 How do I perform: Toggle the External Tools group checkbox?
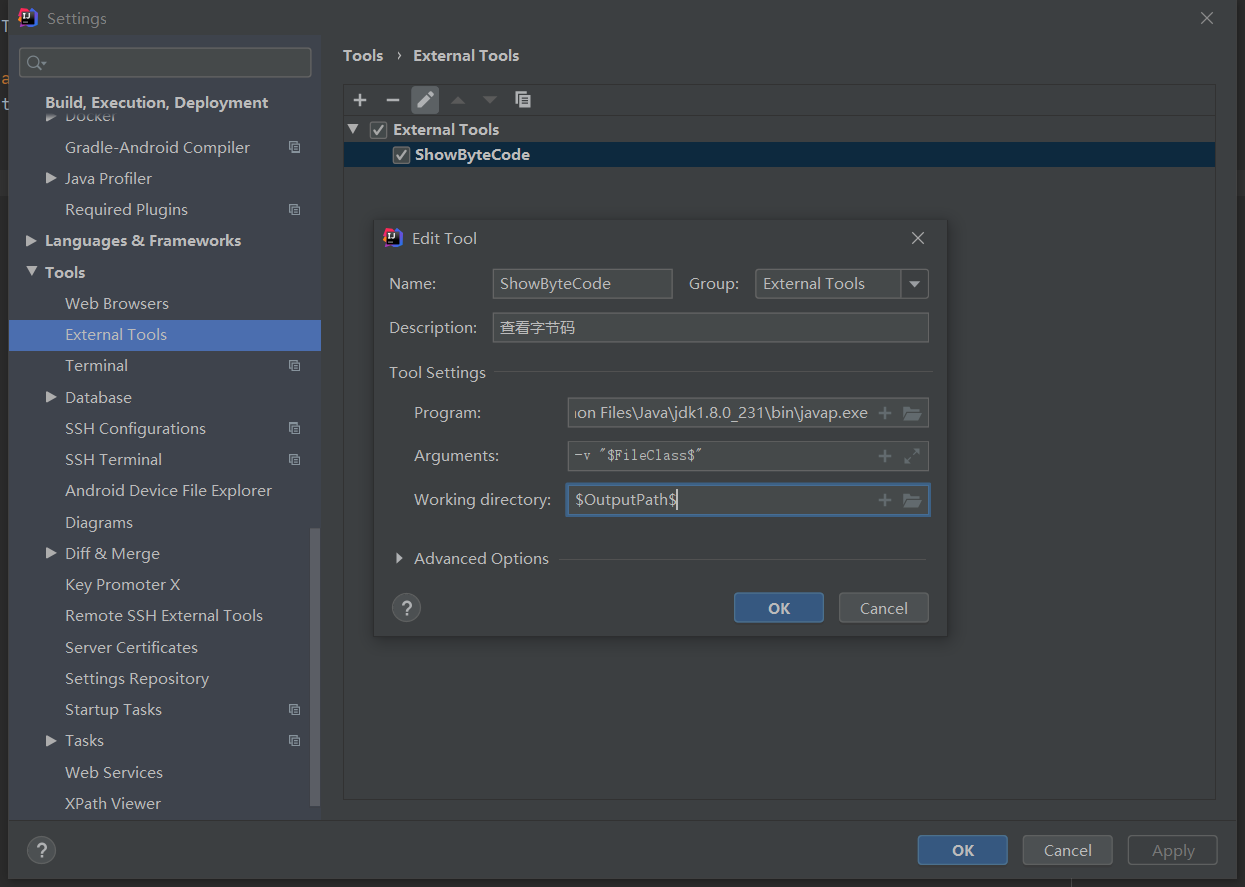tap(378, 130)
